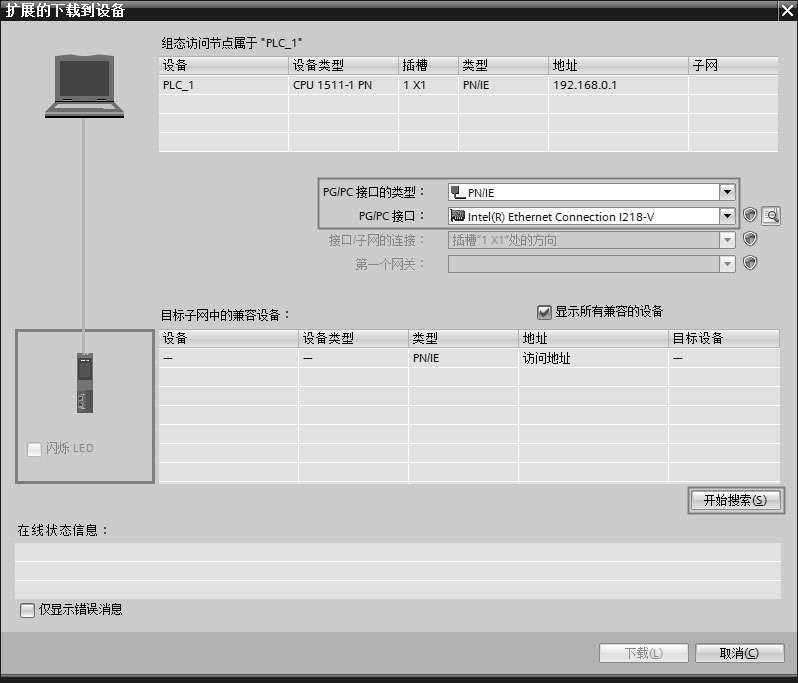Click 地址 header in compatible devices table
The height and width of the screenshot is (683, 798).
[x=593, y=338]
